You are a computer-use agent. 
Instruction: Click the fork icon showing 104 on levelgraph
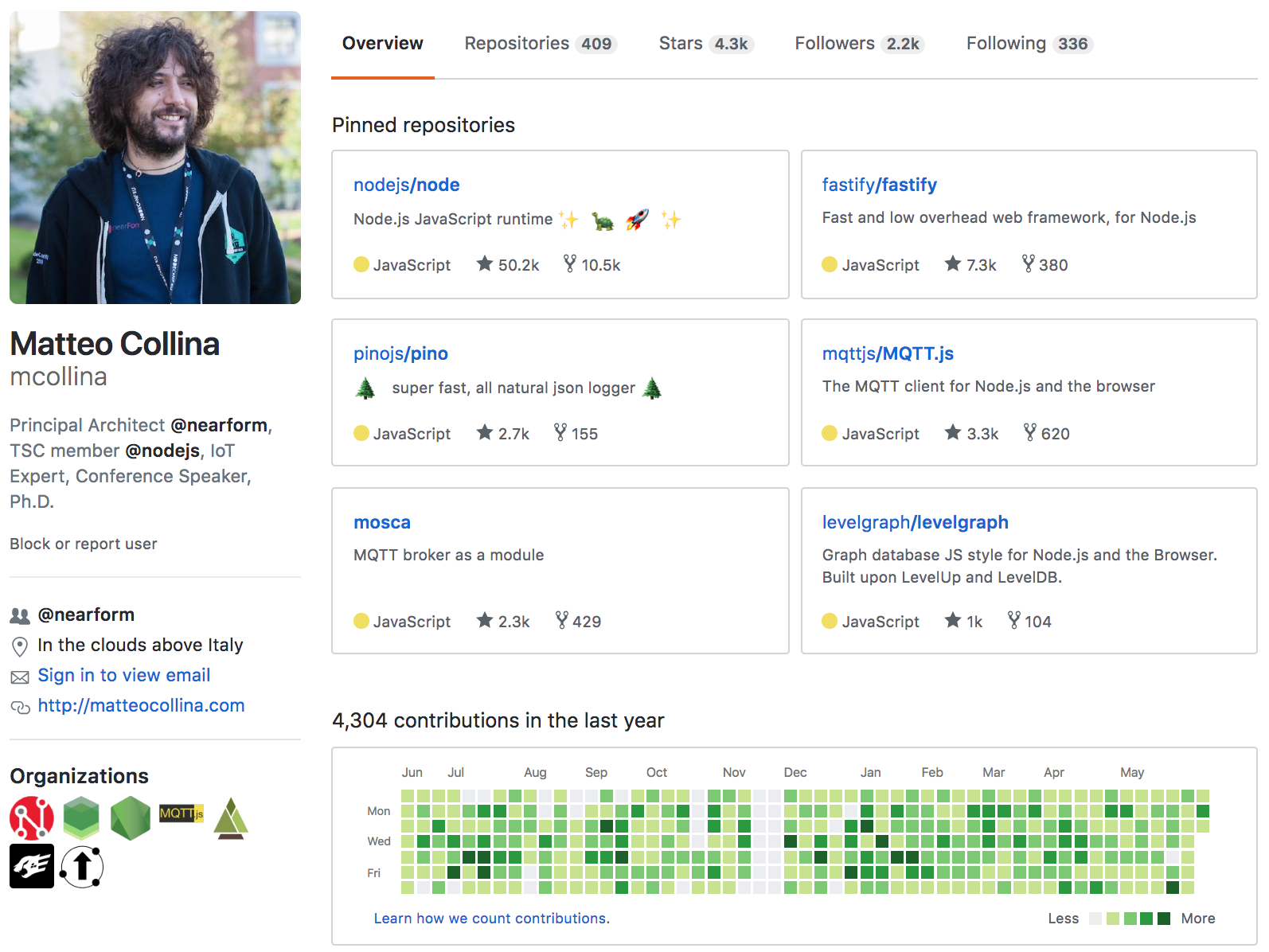(x=1014, y=620)
